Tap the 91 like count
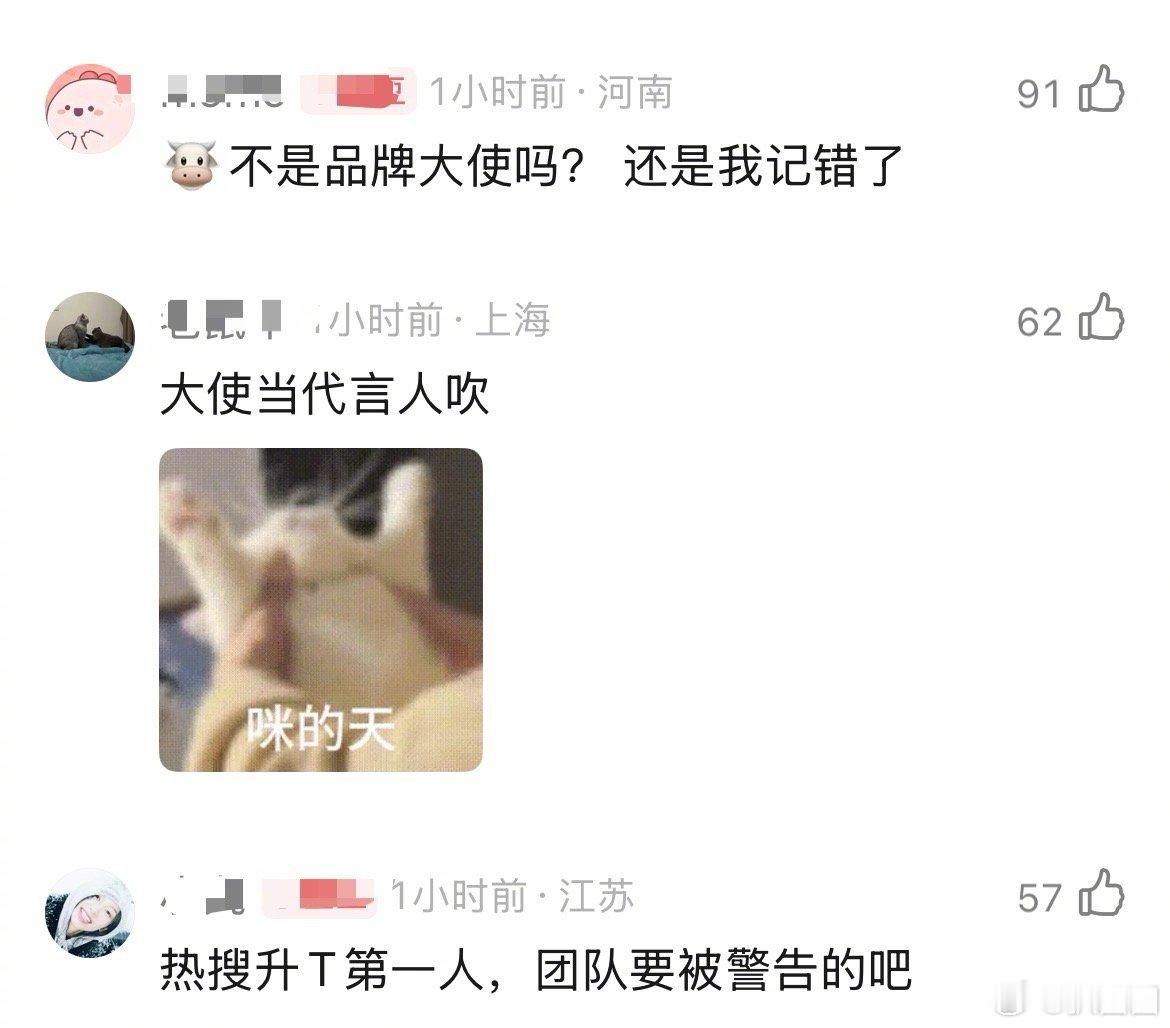This screenshot has height=1028, width=1170. pos(1039,94)
